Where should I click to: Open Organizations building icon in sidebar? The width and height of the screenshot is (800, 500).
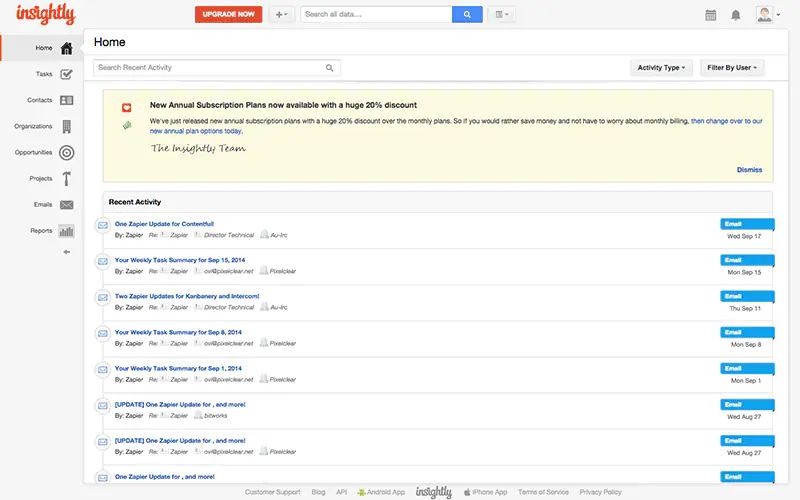[66, 127]
